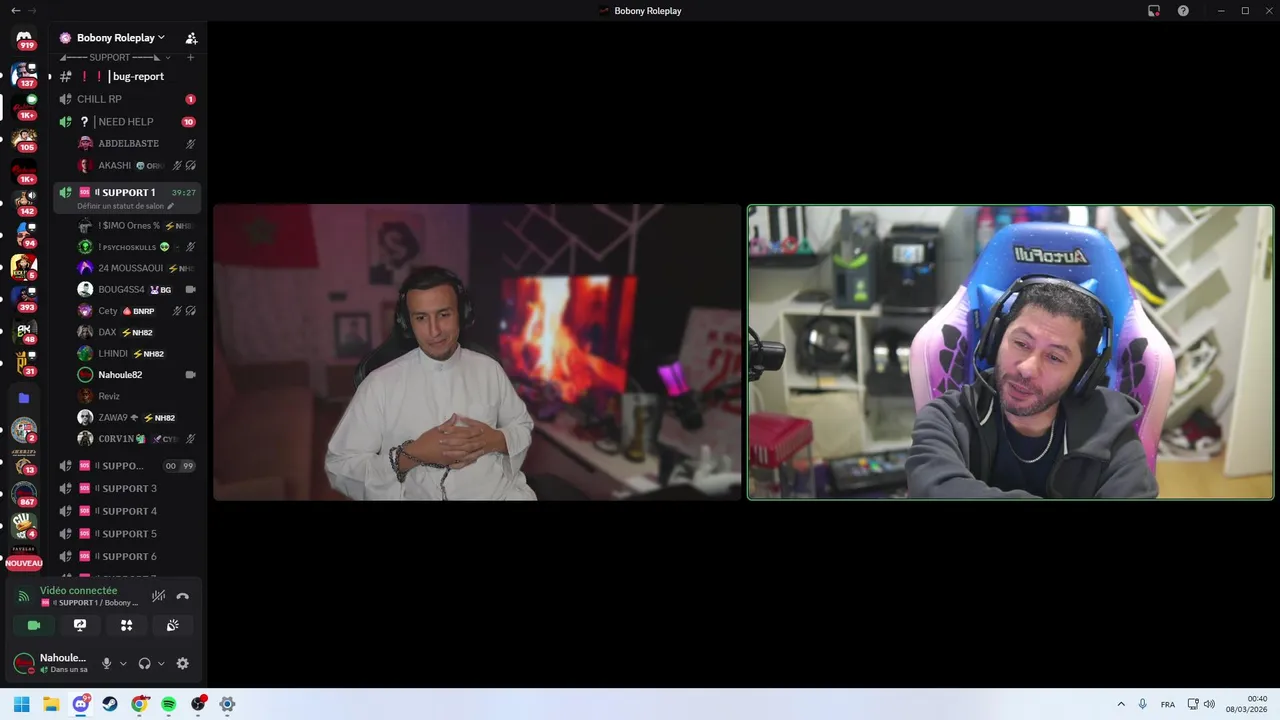This screenshot has height=720, width=1280.
Task: Select user DAX in voice list
Action: click(x=138, y=332)
